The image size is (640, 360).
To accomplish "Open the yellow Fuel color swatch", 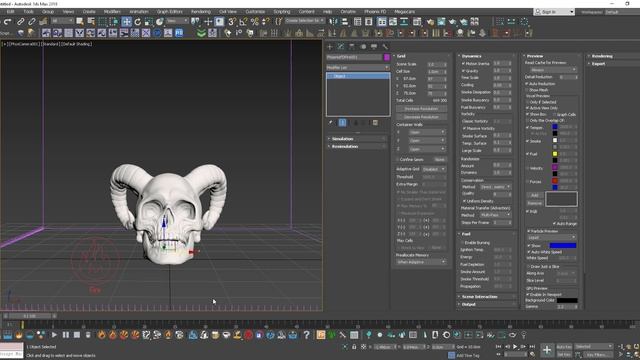I will click(555, 154).
